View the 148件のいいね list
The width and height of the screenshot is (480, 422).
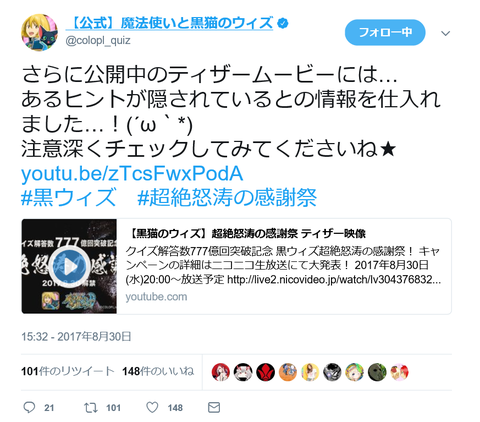point(158,371)
